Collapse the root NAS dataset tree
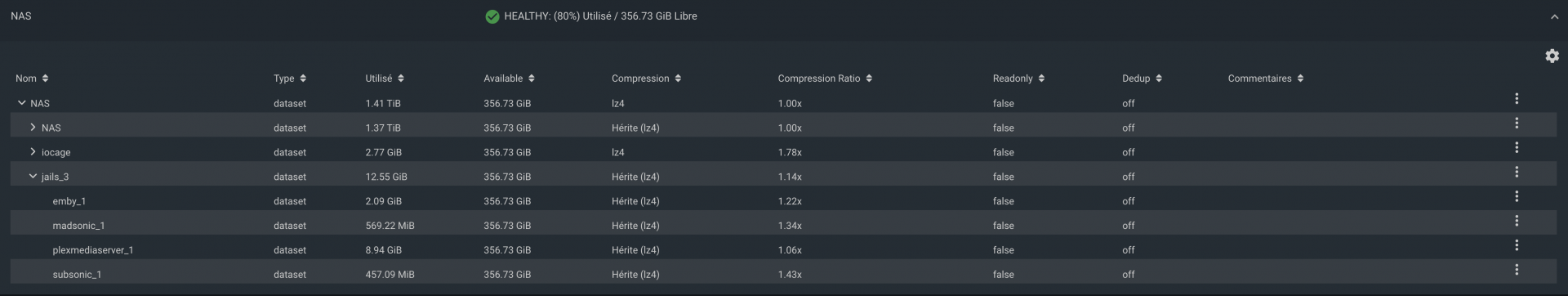Viewport: 1568px width, 296px height. coord(21,103)
